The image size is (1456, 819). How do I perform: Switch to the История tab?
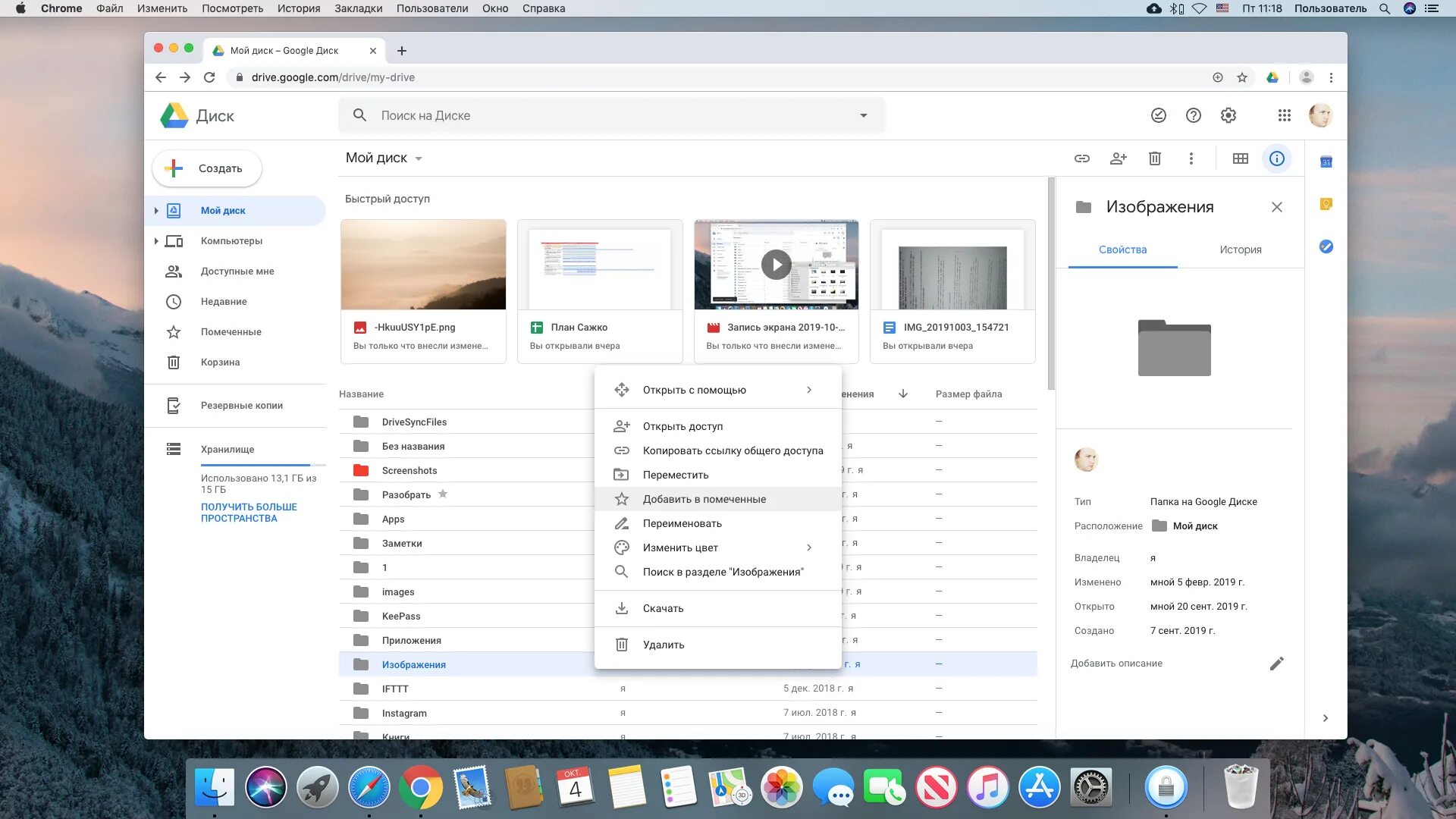point(1240,249)
